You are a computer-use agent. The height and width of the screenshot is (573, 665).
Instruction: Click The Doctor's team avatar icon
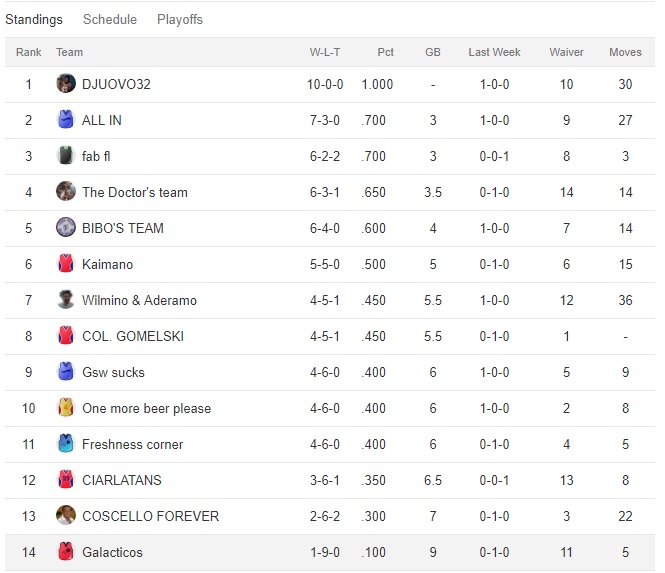[66, 192]
